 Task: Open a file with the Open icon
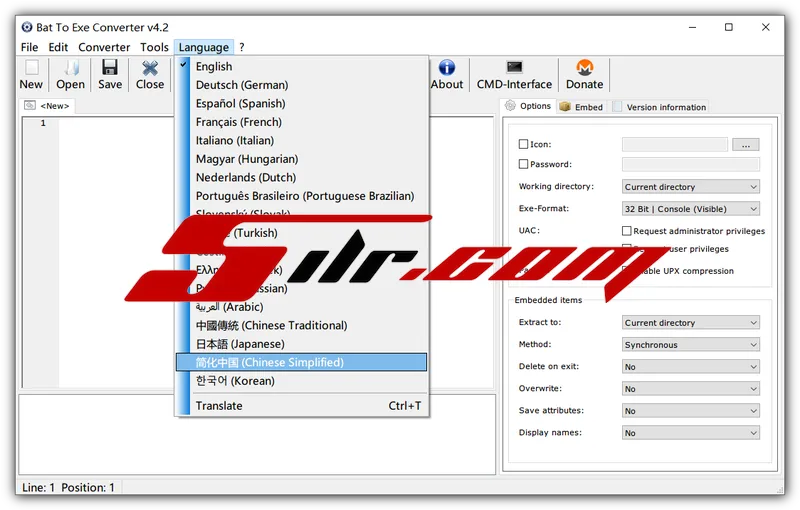(71, 67)
